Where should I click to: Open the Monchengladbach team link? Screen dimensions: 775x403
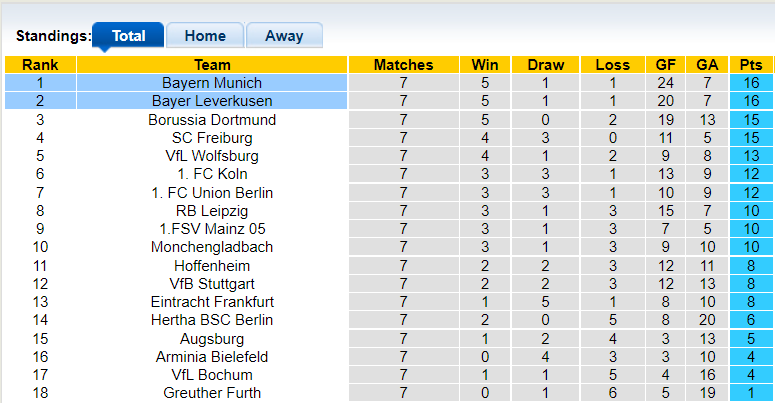tap(212, 247)
